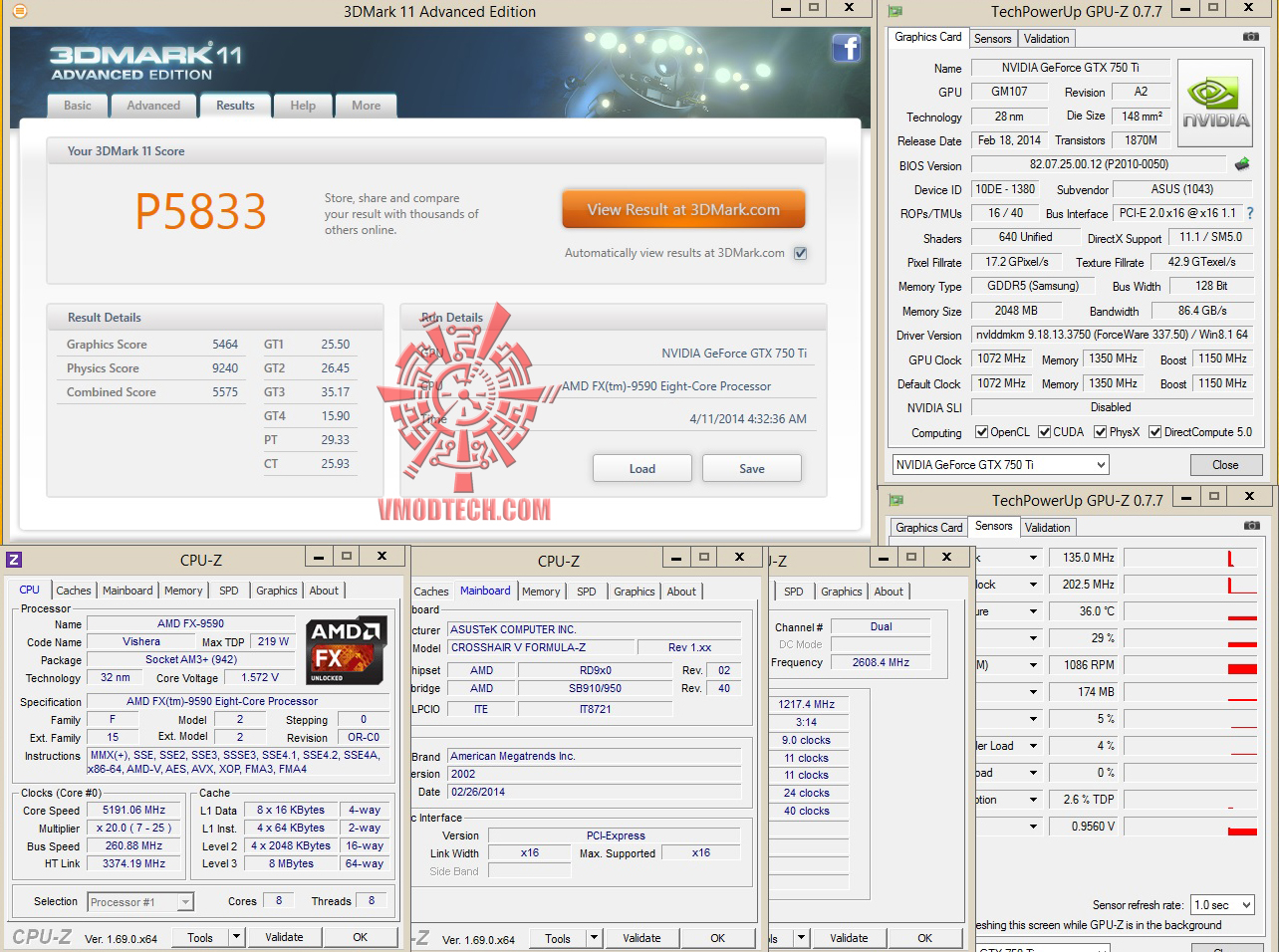
Task: Switch to the SPD tab in the first CPU-Z window
Action: (229, 591)
